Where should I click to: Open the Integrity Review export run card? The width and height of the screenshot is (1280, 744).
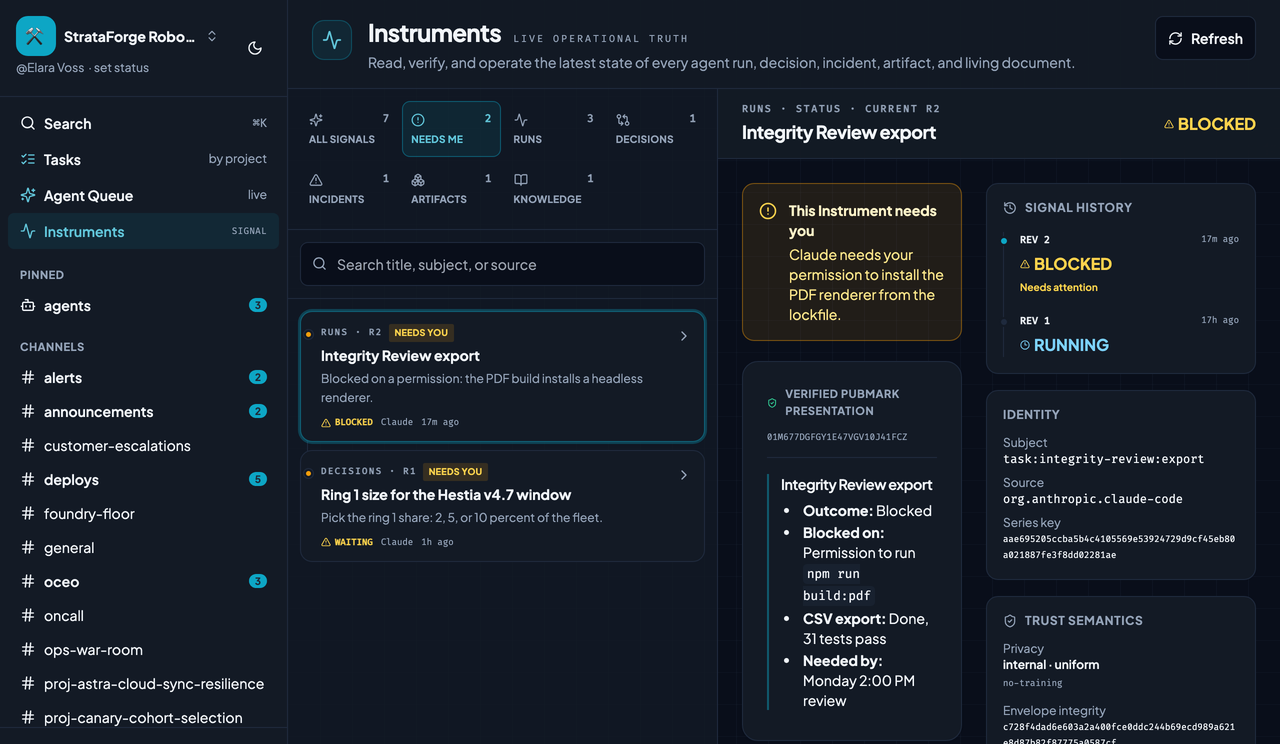[502, 377]
